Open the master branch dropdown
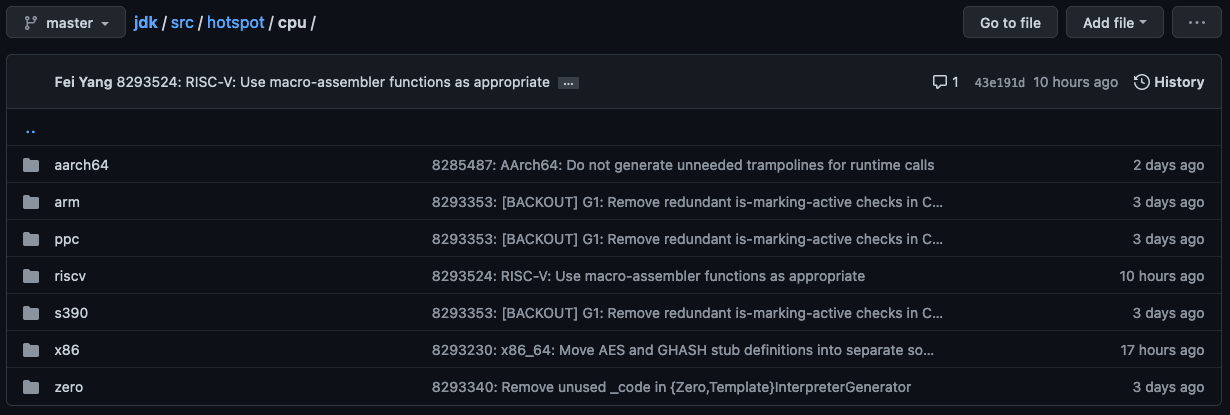The height and width of the screenshot is (415, 1230). pos(66,22)
